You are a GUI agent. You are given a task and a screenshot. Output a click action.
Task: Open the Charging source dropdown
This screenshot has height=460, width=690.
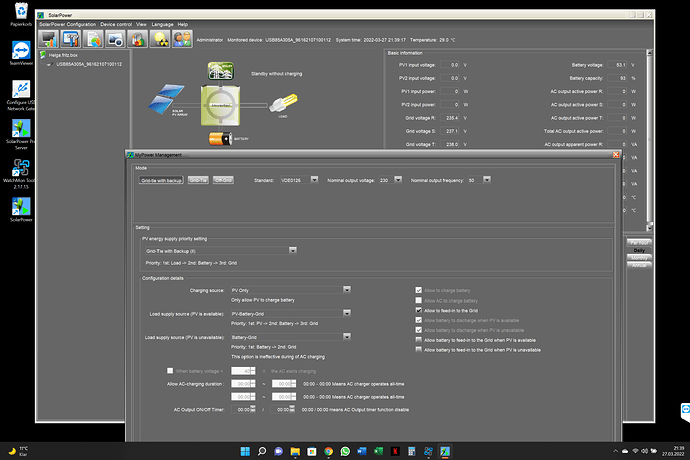347,290
